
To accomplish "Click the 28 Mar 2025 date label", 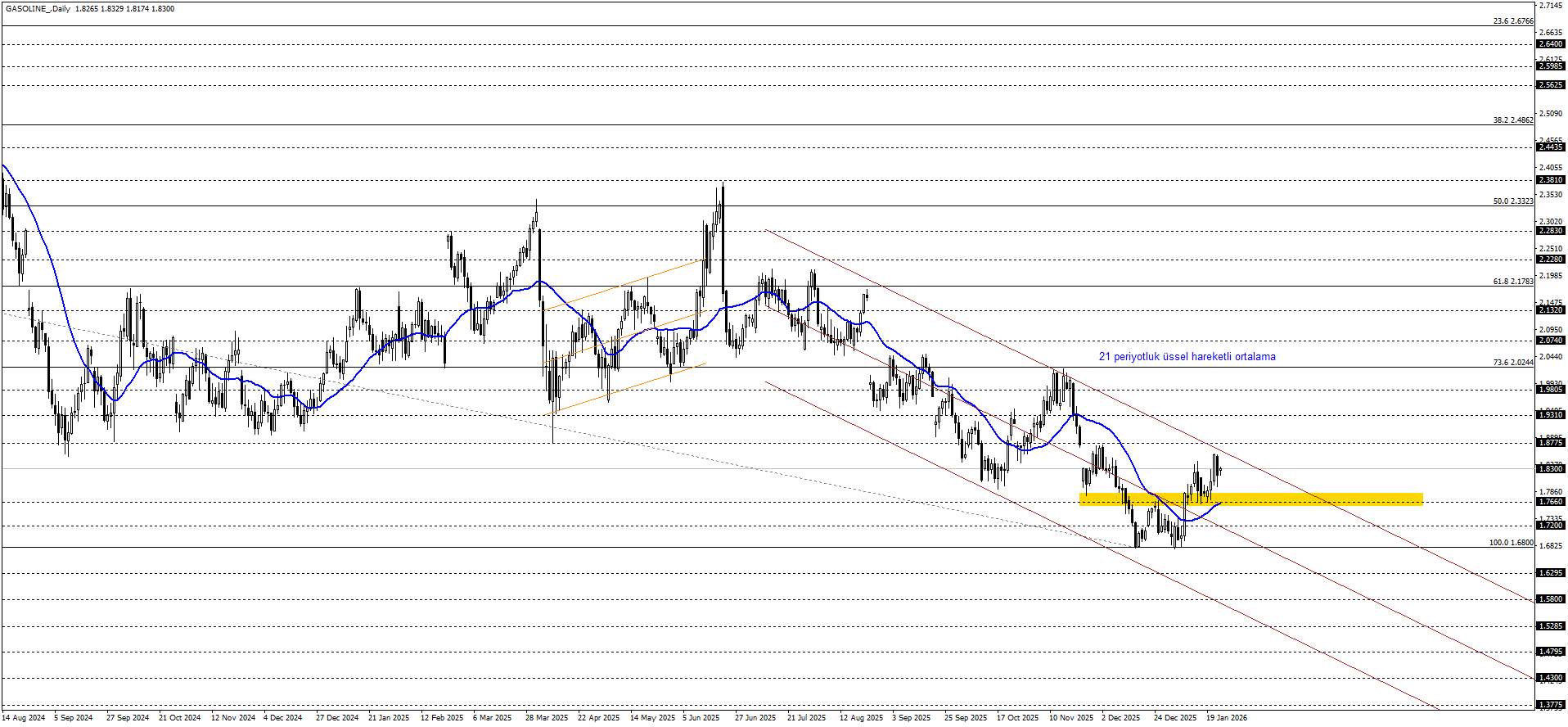I will pos(546,718).
